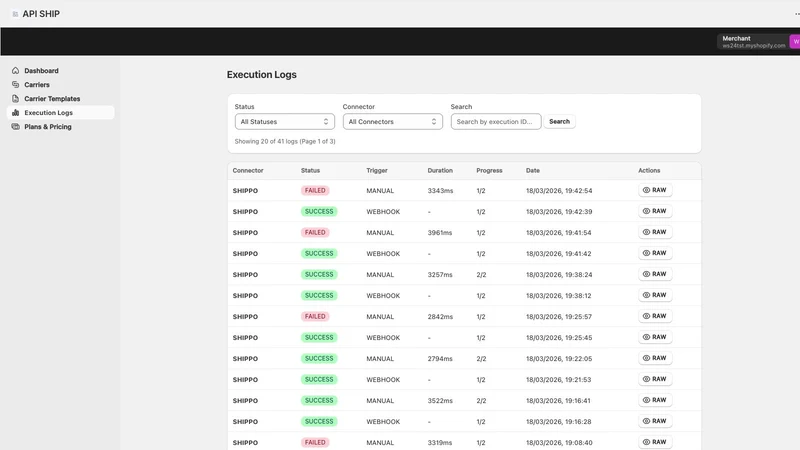Click date 18/03/2026, 19:22:05

tap(559, 359)
